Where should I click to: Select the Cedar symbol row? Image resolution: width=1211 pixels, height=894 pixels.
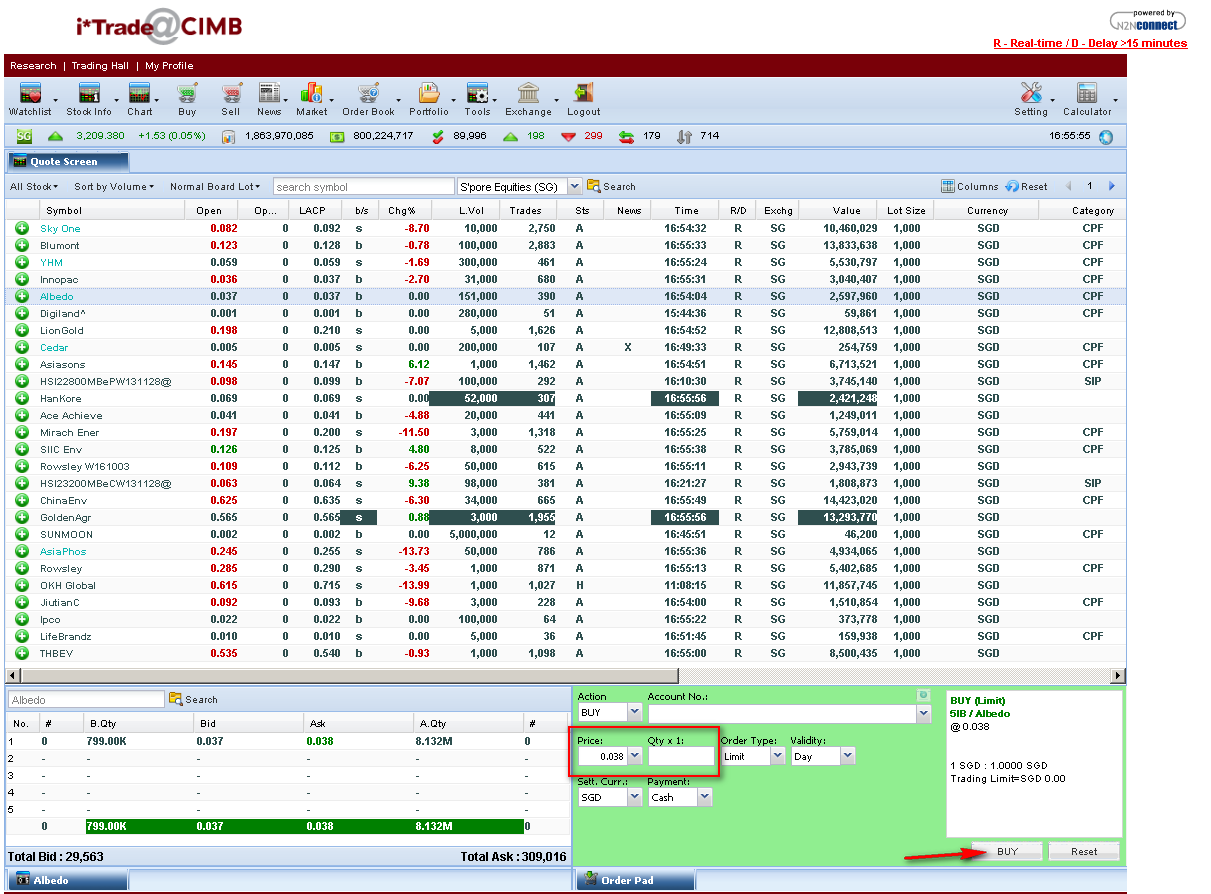(54, 347)
